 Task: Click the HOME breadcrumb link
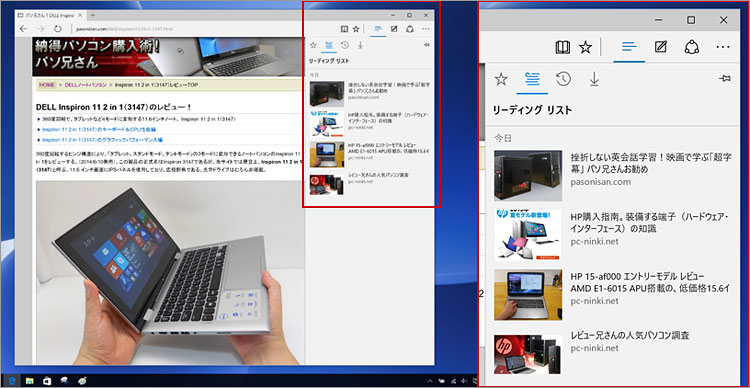tap(47, 85)
